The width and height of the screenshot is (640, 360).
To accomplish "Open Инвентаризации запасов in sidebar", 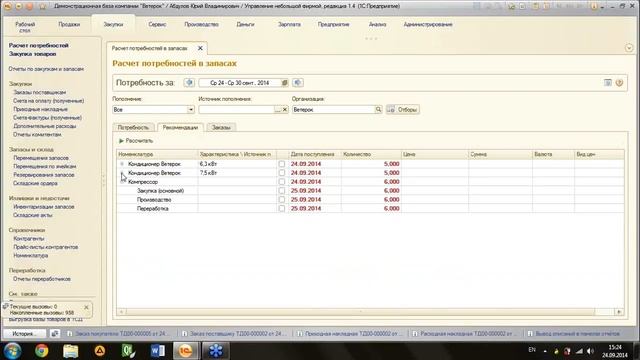I will point(44,207).
